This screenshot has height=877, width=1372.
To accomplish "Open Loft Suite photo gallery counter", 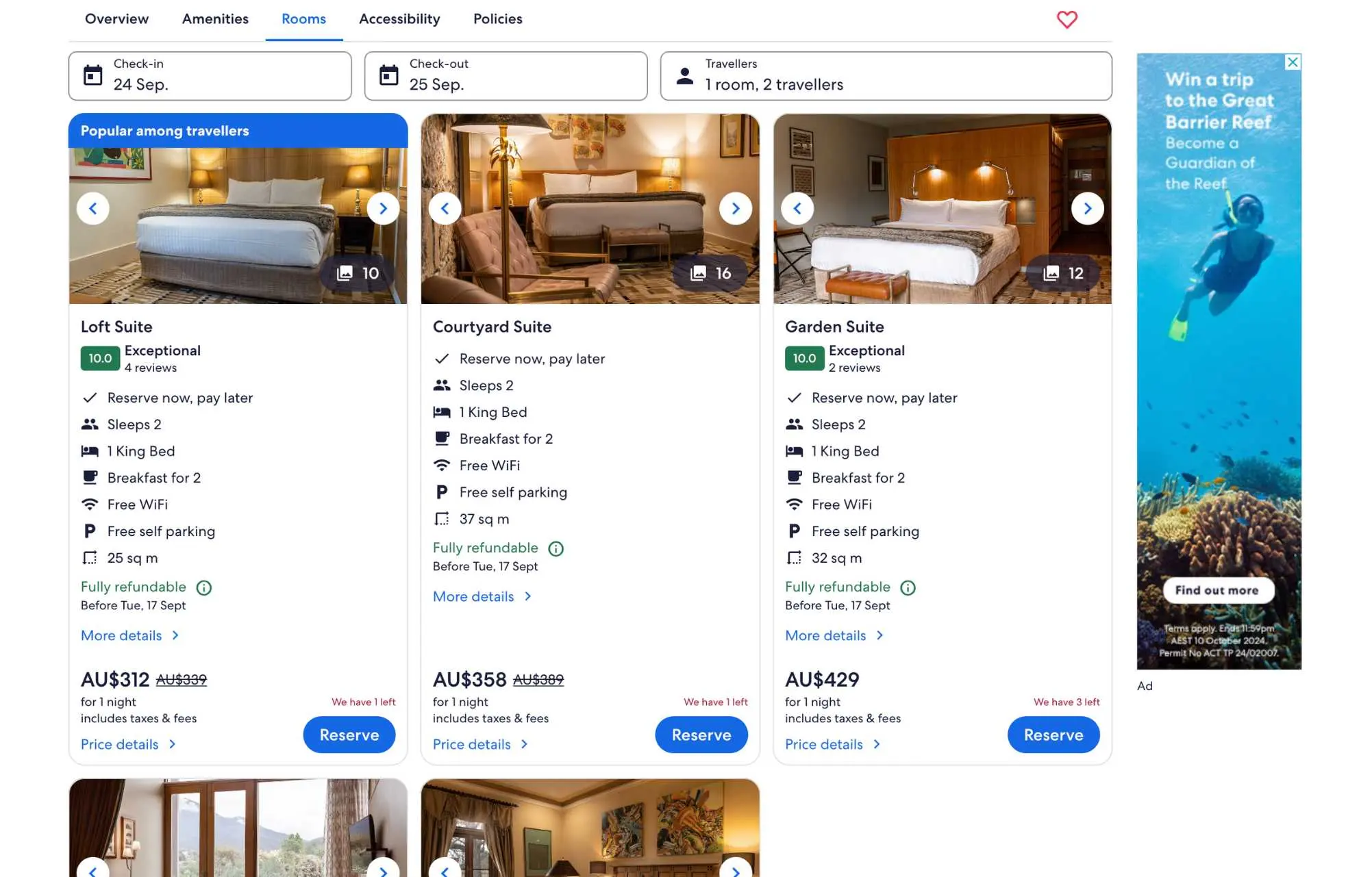I will click(x=358, y=273).
